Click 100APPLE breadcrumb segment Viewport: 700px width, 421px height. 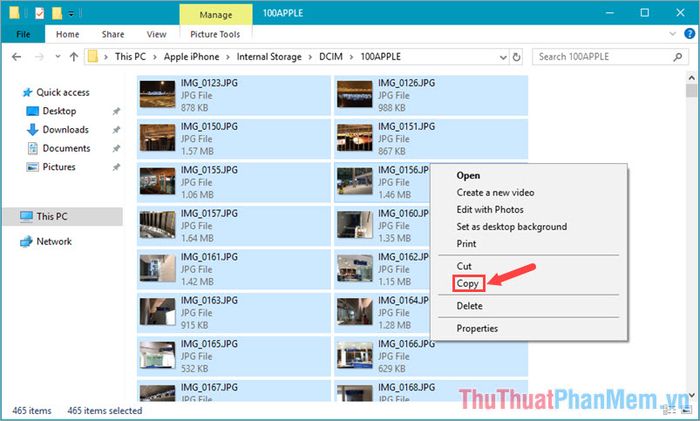[380, 57]
